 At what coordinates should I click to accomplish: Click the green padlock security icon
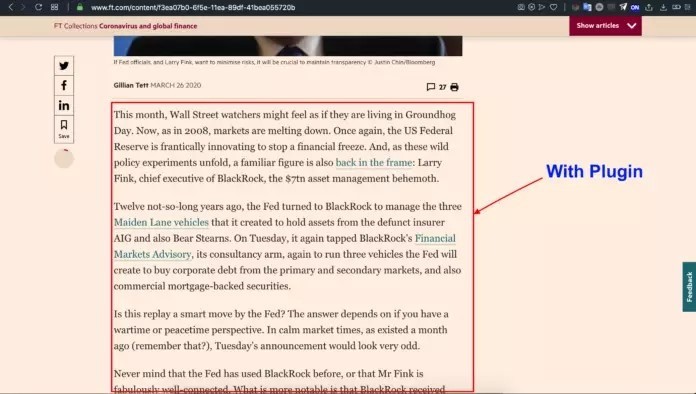80,7
